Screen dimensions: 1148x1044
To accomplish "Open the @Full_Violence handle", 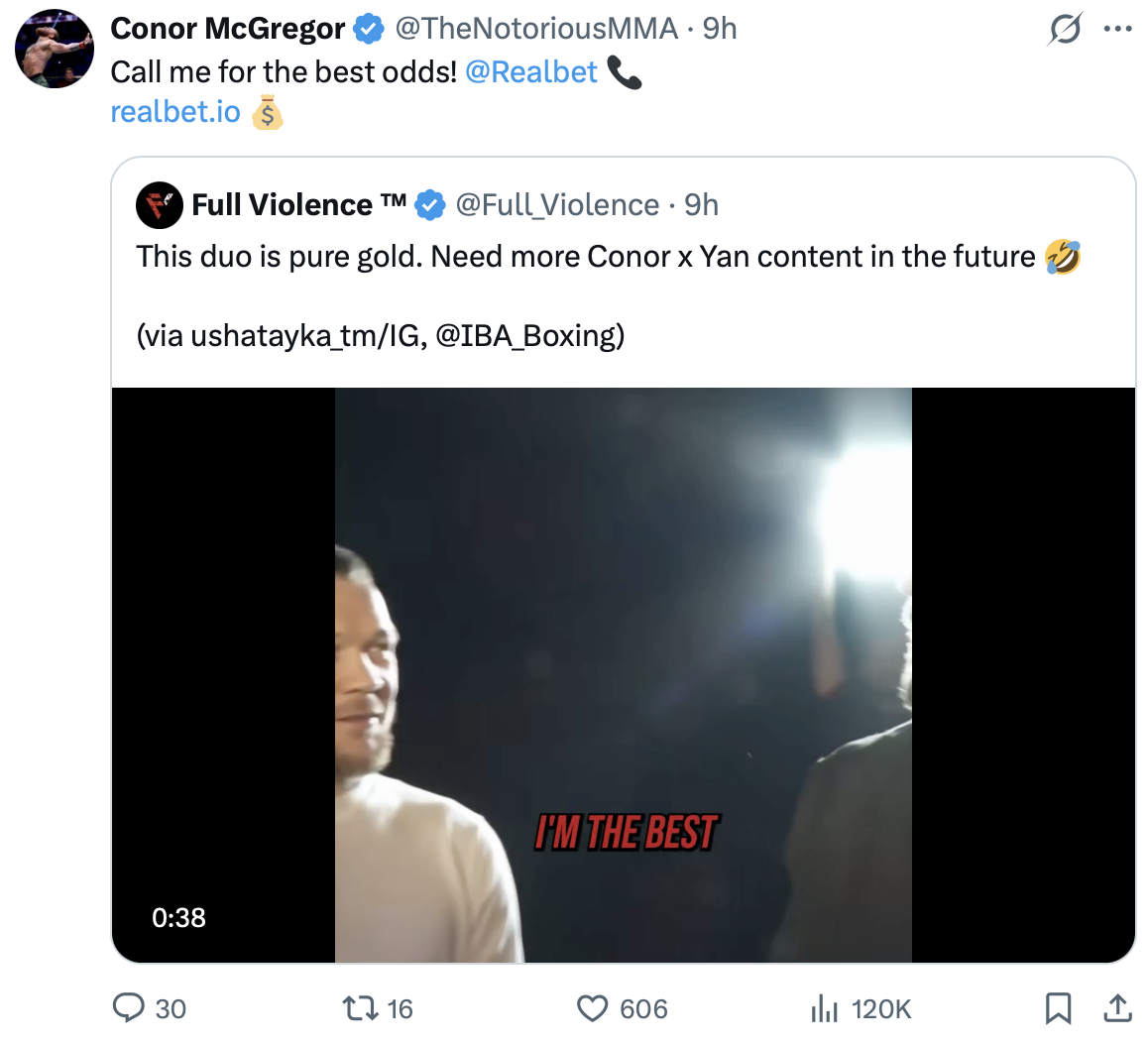I will click(557, 205).
